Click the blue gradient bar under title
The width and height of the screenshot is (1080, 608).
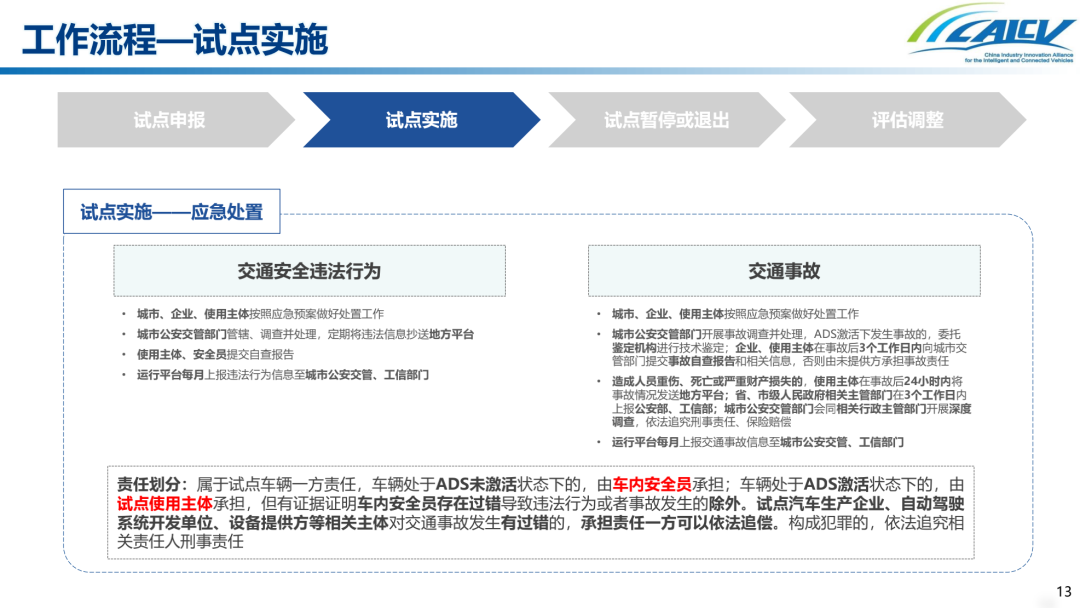(x=540, y=71)
